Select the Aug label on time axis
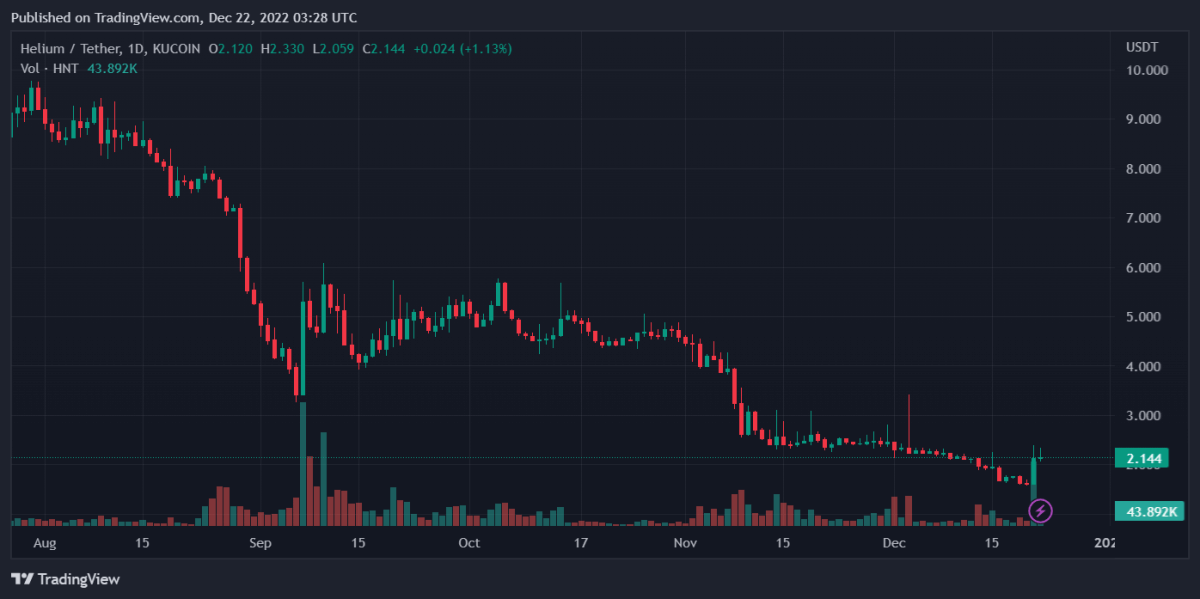This screenshot has height=599, width=1200. 45,543
